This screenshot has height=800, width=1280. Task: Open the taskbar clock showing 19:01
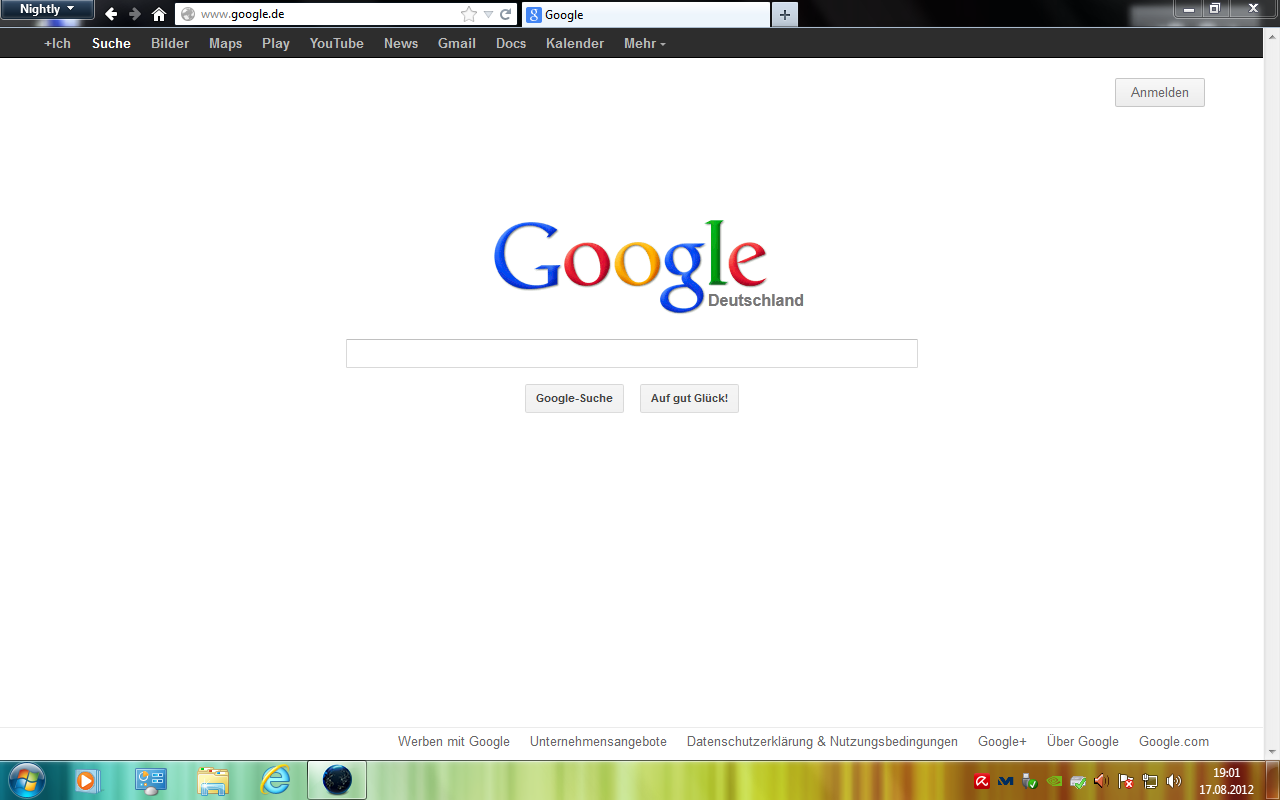point(1227,781)
